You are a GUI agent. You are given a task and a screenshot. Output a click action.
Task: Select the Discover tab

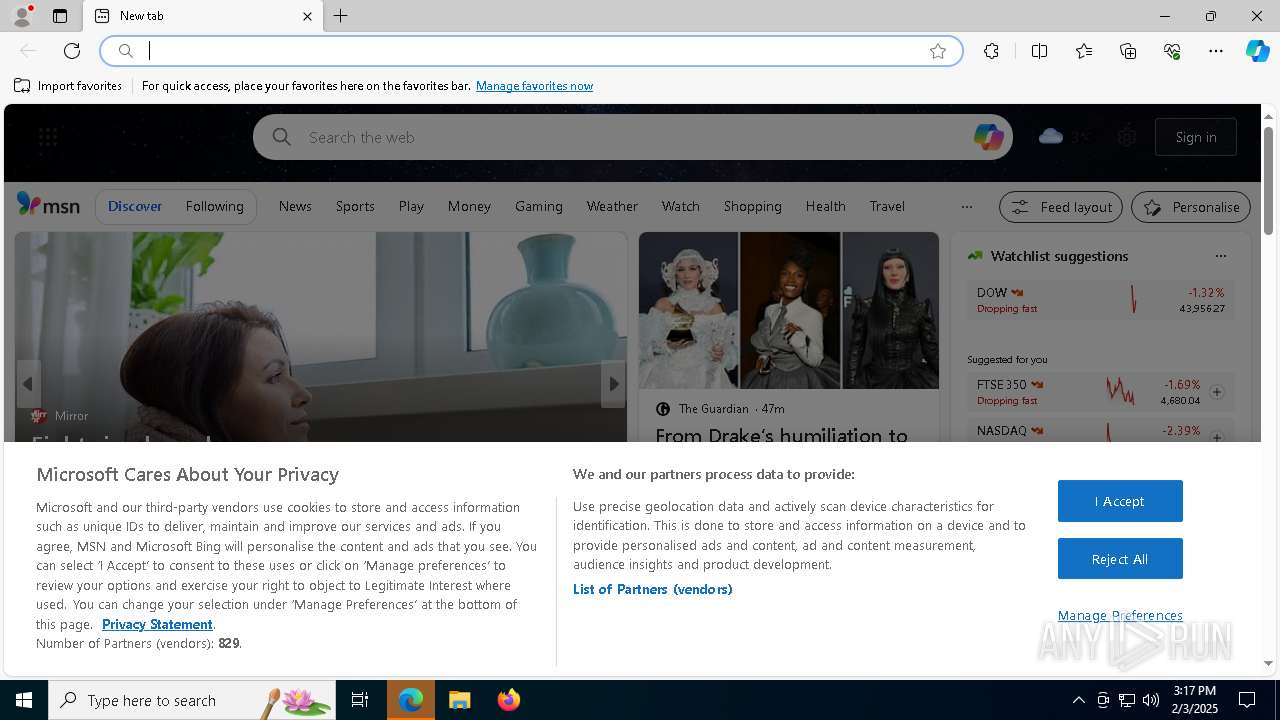pyautogui.click(x=135, y=206)
